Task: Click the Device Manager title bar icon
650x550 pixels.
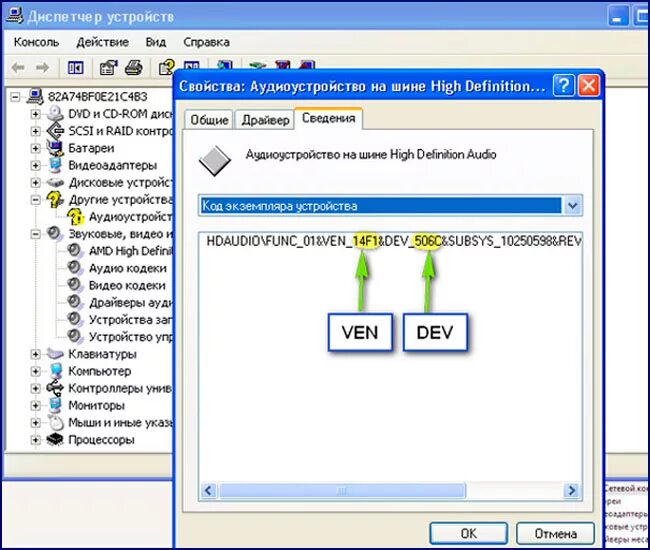Action: click(x=15, y=15)
